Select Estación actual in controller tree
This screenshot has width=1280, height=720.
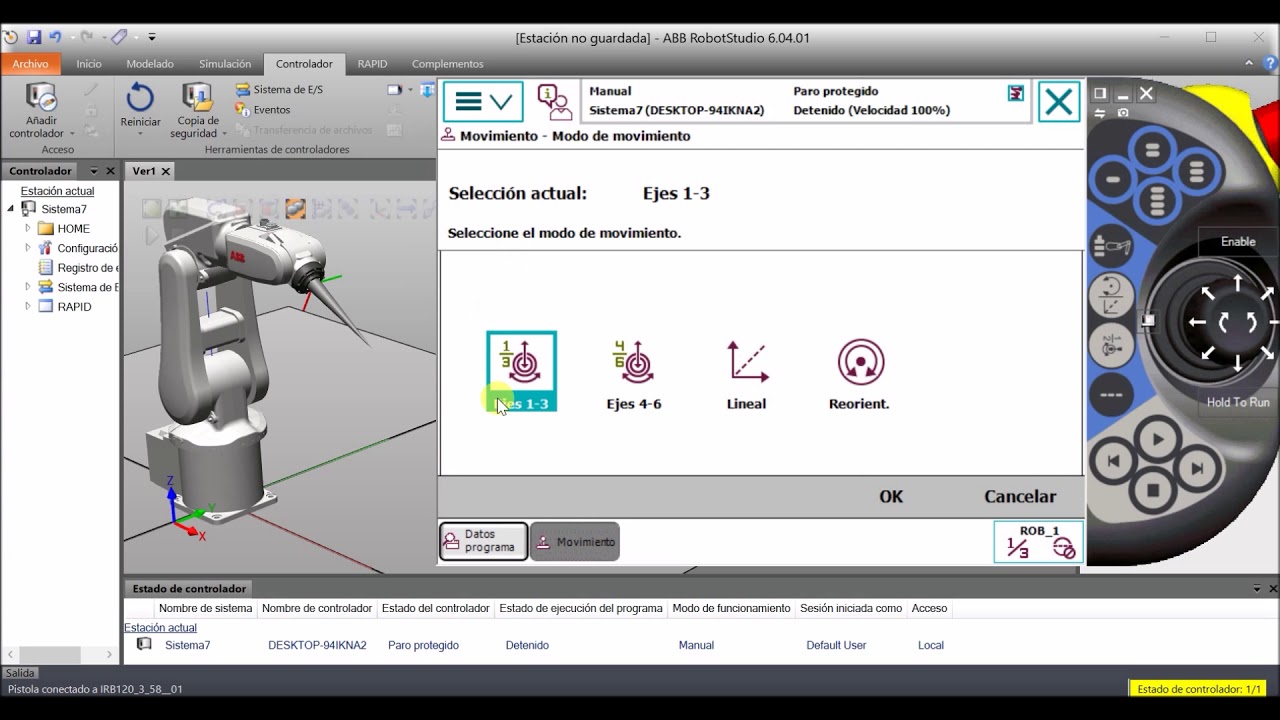coord(57,191)
